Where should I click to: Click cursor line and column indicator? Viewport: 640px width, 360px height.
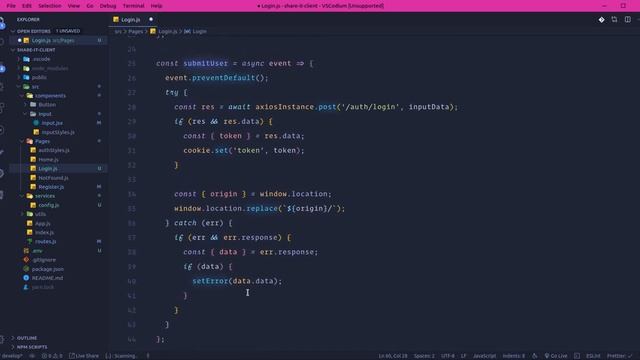click(x=393, y=356)
